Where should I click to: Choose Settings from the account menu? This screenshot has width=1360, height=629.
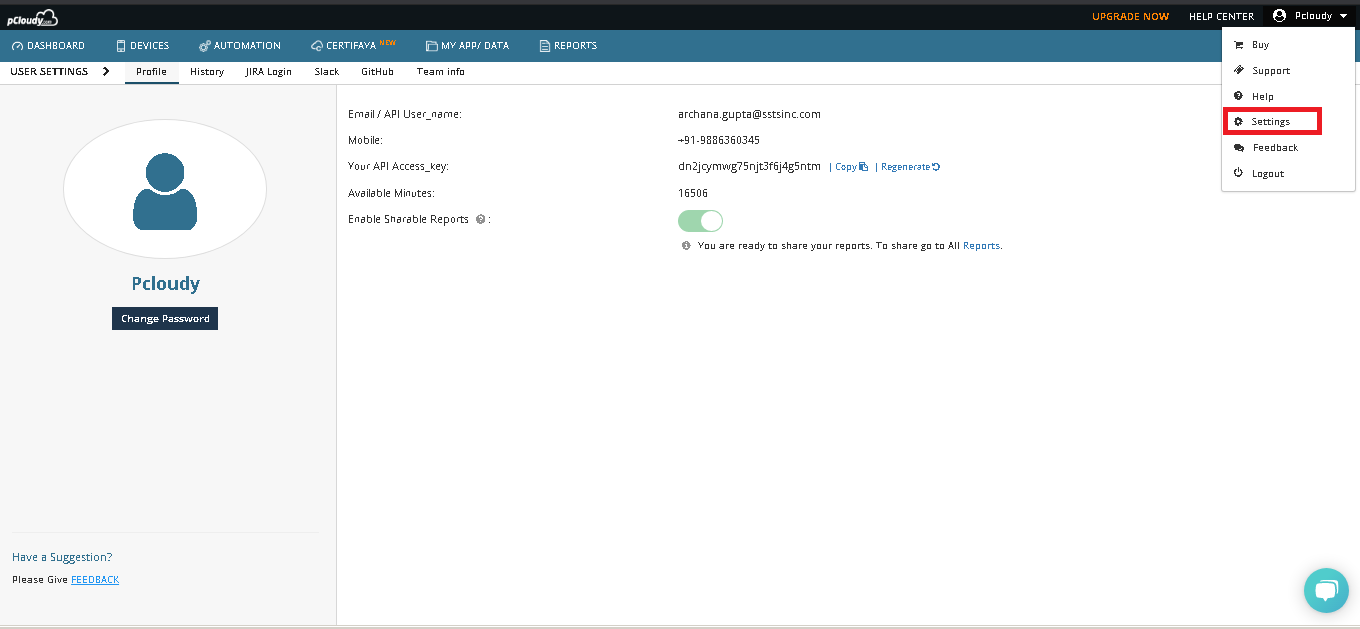pyautogui.click(x=1272, y=121)
